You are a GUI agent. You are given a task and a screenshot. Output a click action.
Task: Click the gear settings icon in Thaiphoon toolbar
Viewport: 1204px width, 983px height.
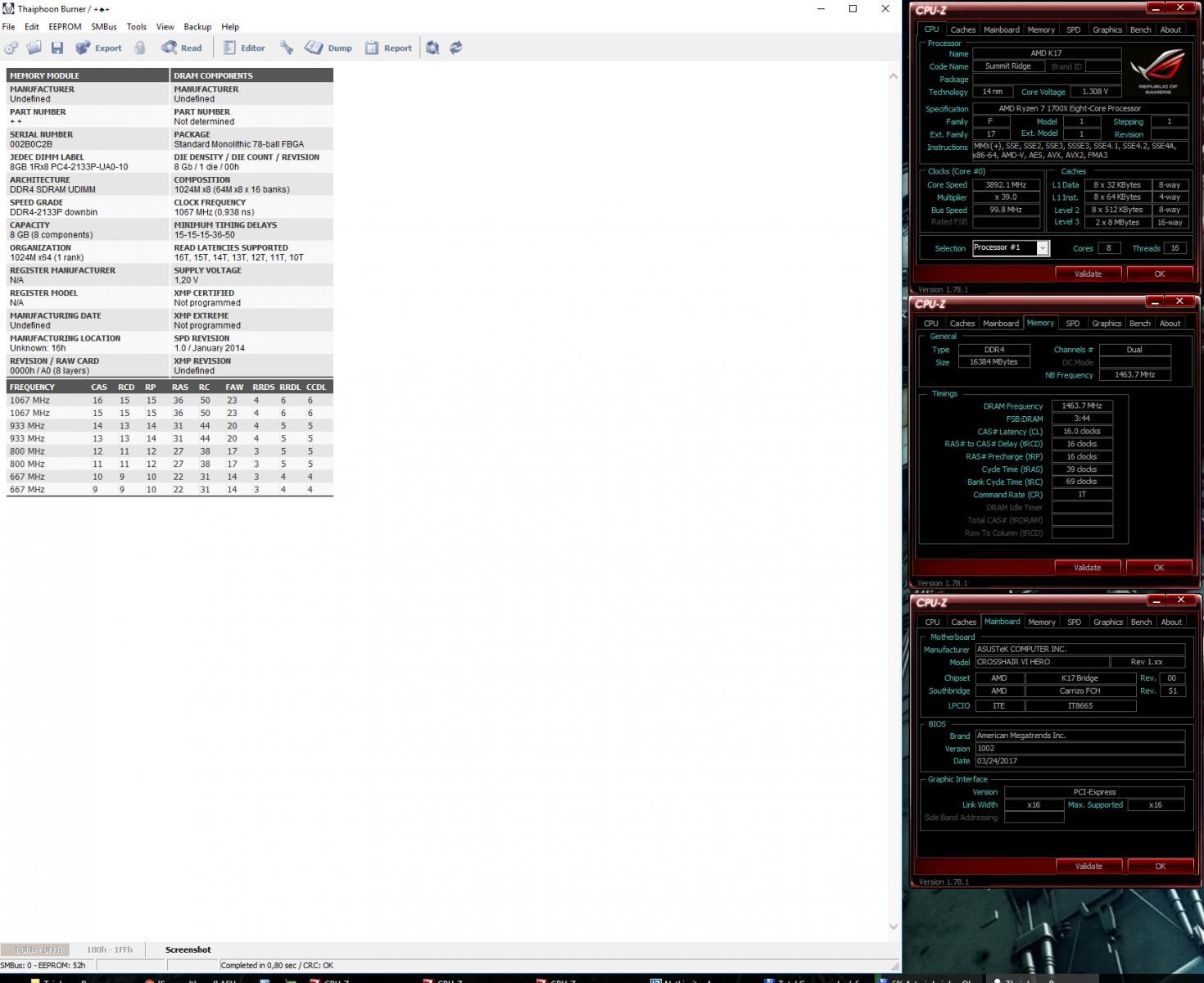coord(11,48)
